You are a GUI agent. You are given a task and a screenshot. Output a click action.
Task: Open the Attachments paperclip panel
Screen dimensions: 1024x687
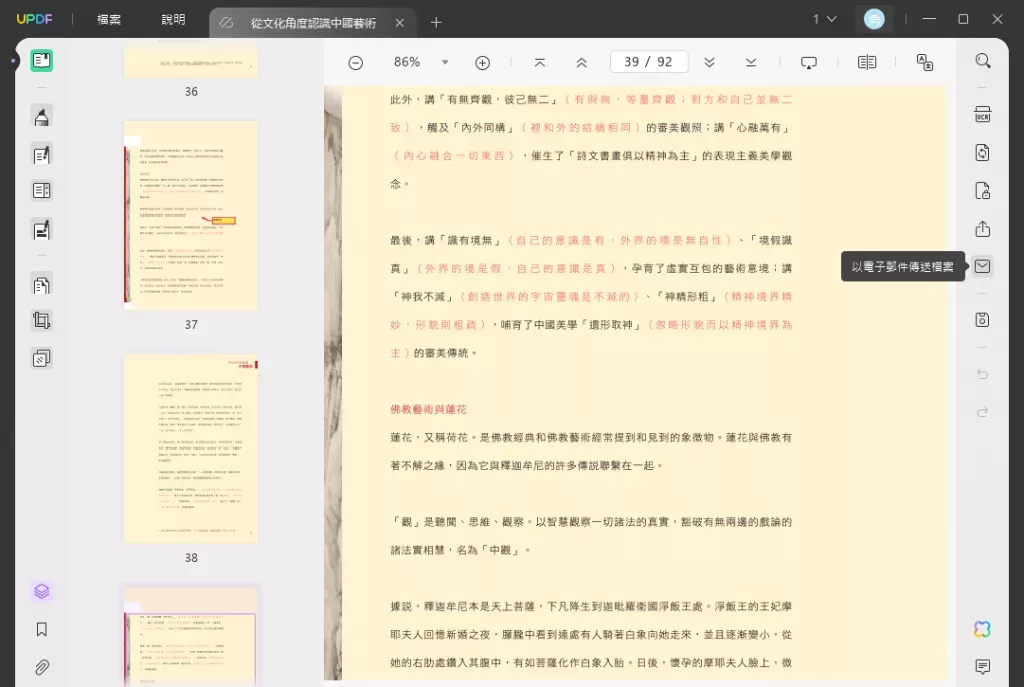(42, 667)
